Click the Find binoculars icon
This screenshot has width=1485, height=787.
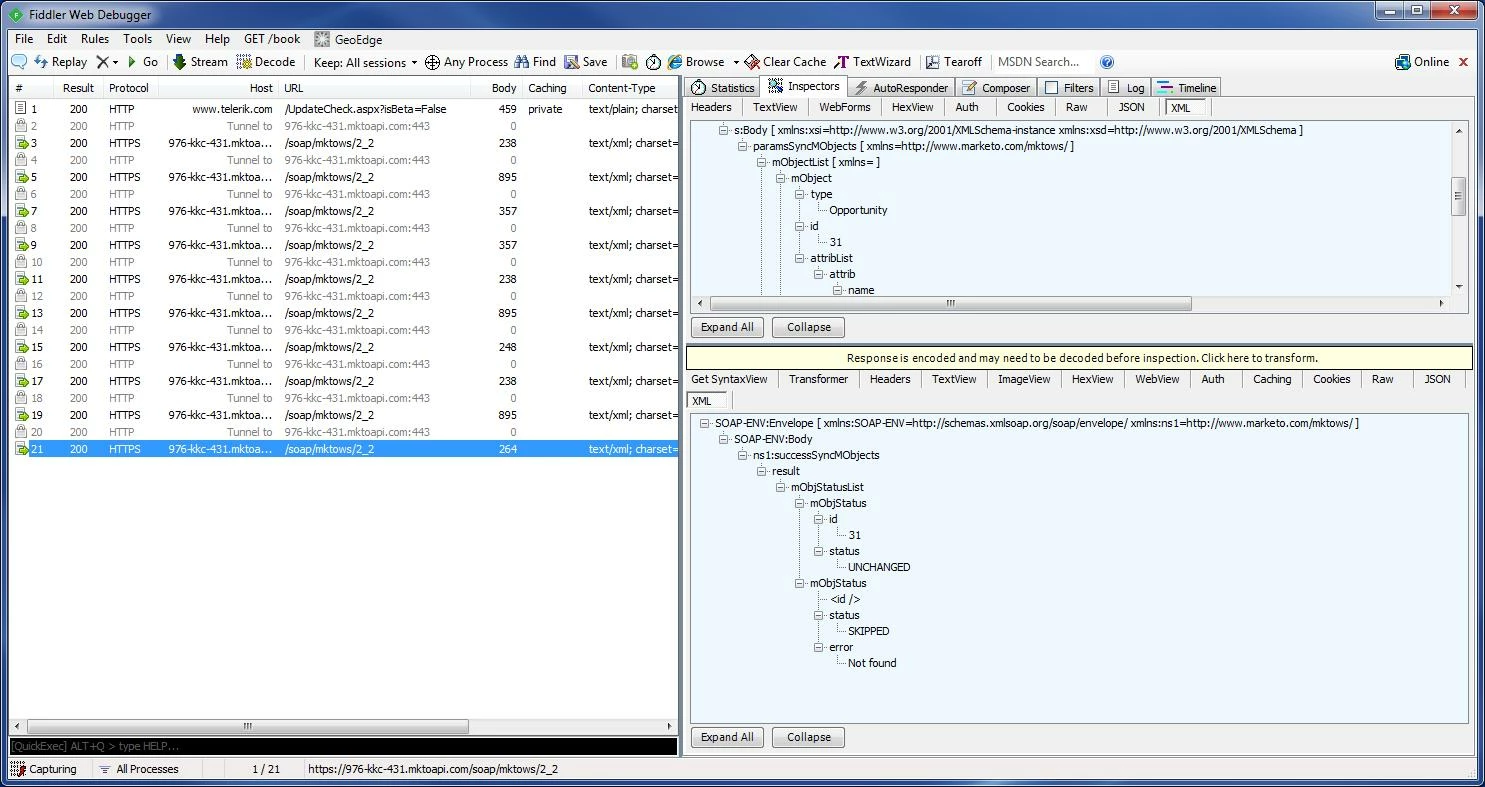click(521, 62)
